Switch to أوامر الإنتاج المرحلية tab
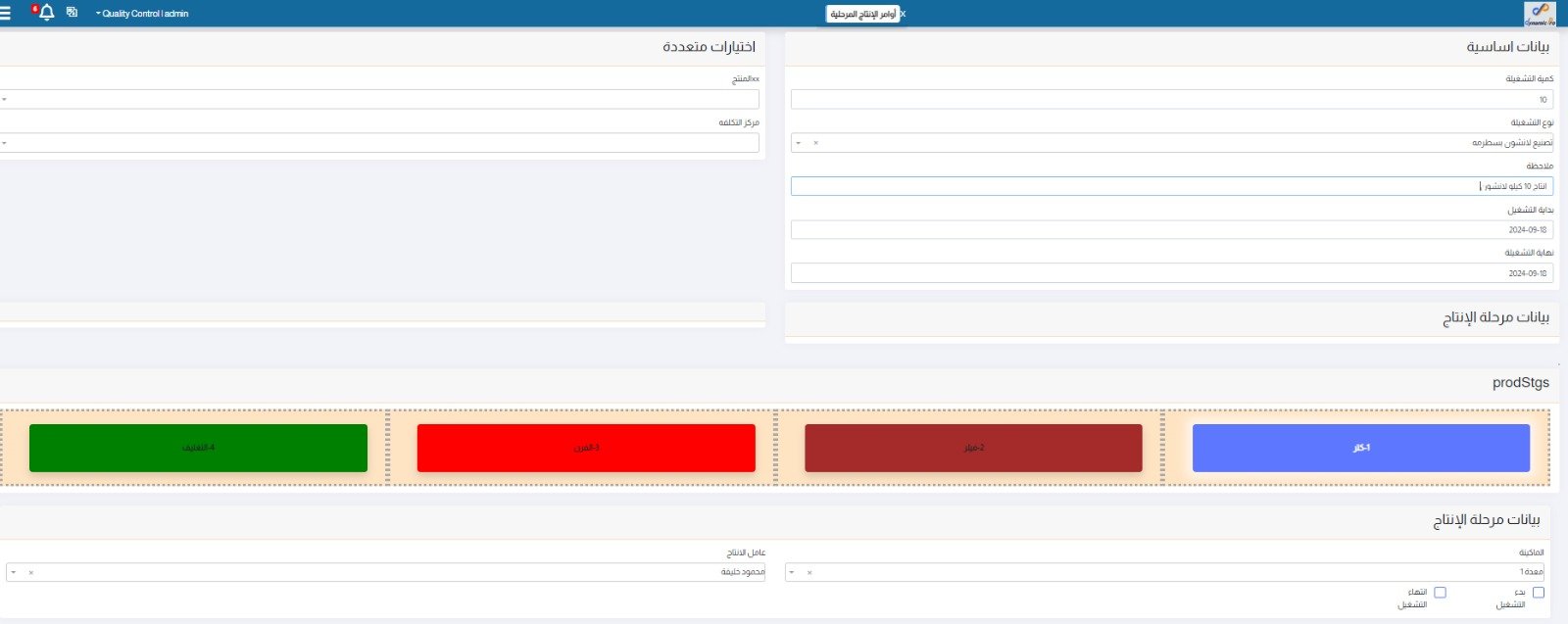This screenshot has width=1568, height=624. pos(862,14)
